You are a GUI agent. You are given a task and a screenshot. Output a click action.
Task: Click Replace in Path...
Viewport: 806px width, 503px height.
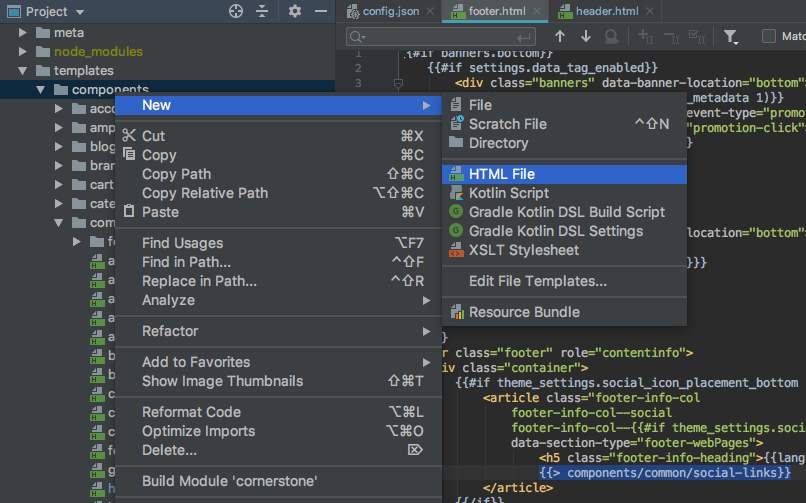(x=278, y=281)
